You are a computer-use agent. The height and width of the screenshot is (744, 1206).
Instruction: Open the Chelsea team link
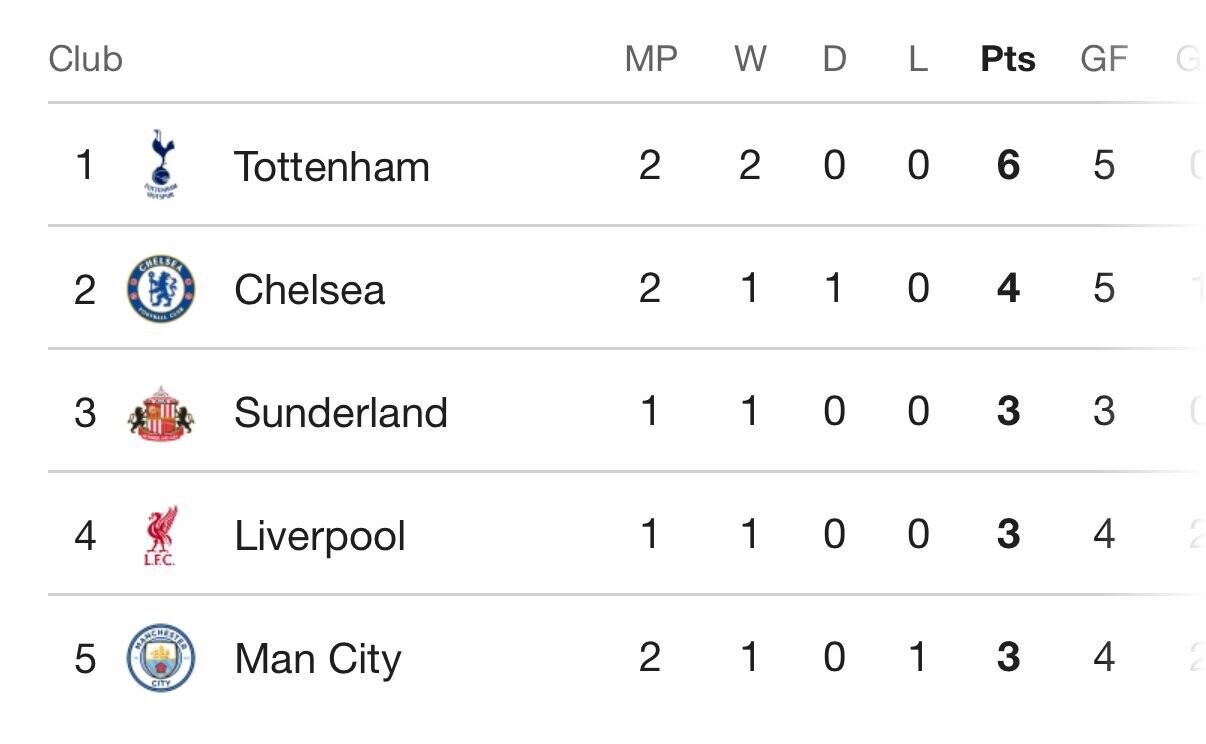pos(309,290)
